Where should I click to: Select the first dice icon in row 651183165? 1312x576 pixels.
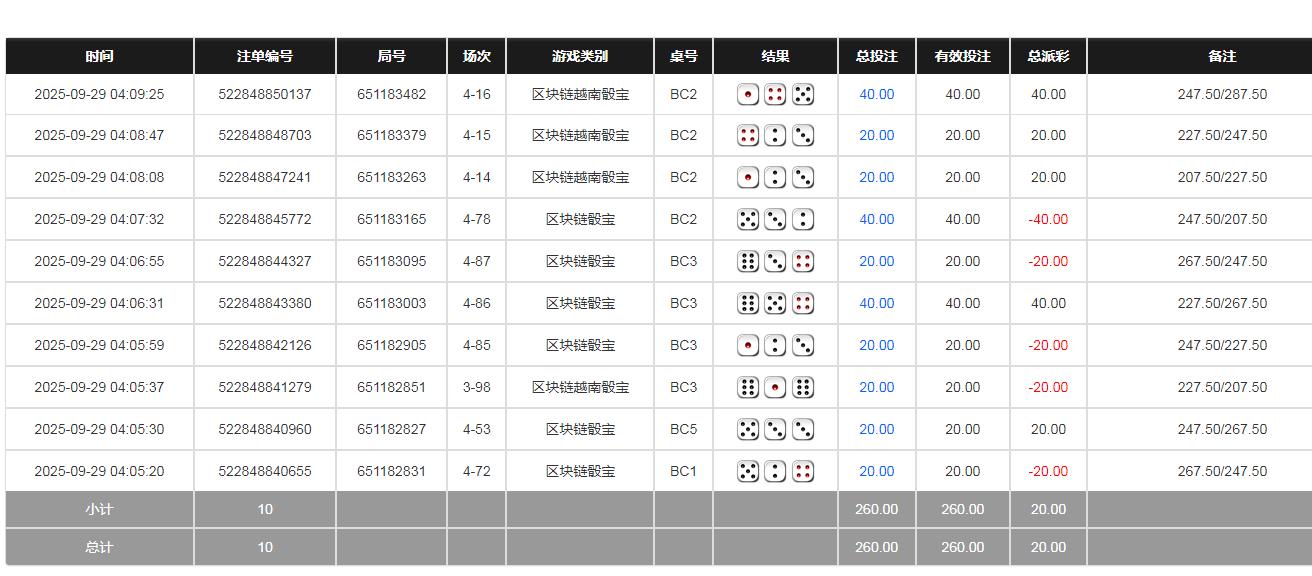click(748, 218)
